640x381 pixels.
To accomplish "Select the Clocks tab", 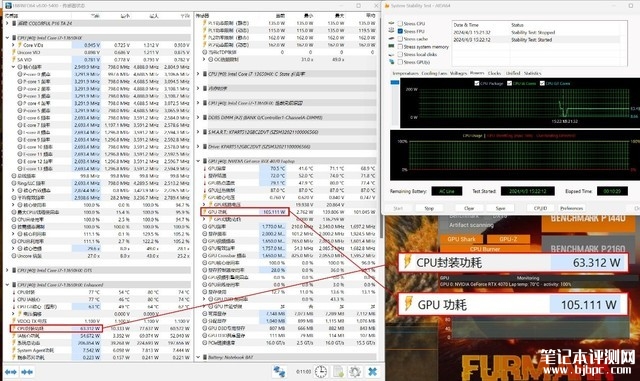I will [494, 74].
